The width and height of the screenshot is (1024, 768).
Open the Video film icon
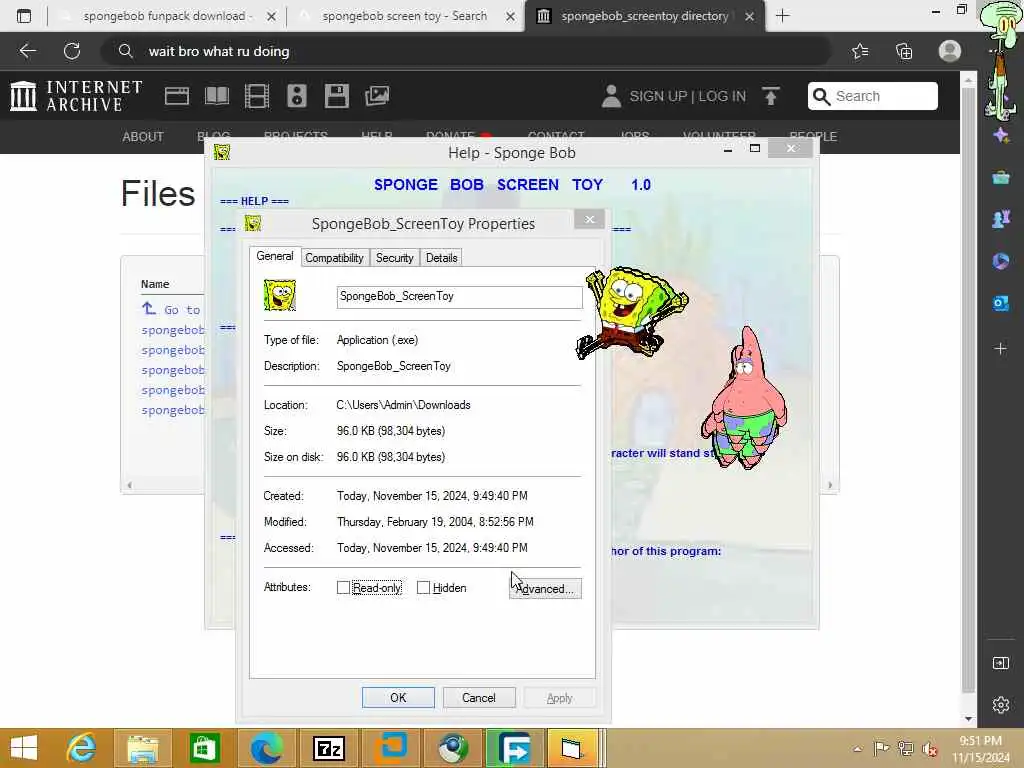pyautogui.click(x=257, y=96)
